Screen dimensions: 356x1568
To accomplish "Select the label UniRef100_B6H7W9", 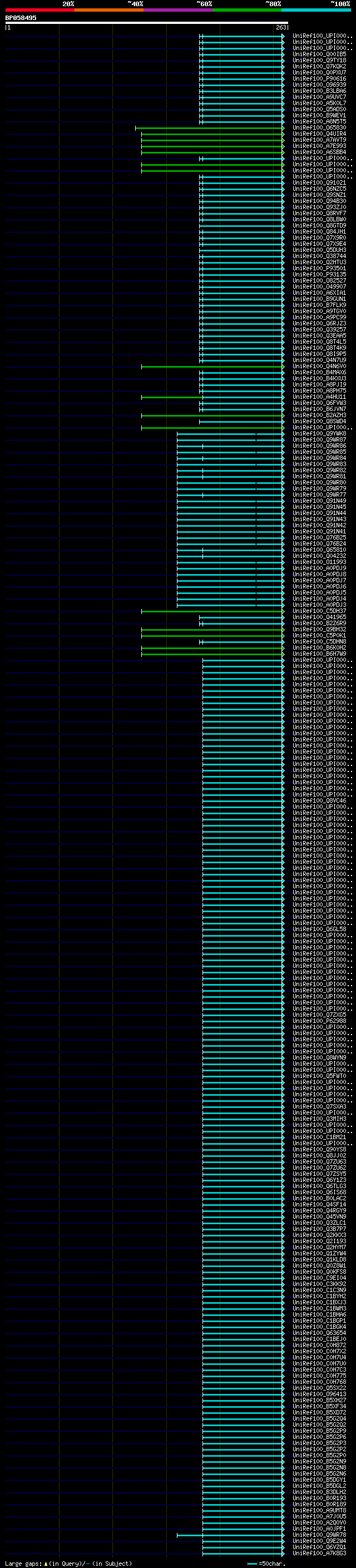I will 319,654.
